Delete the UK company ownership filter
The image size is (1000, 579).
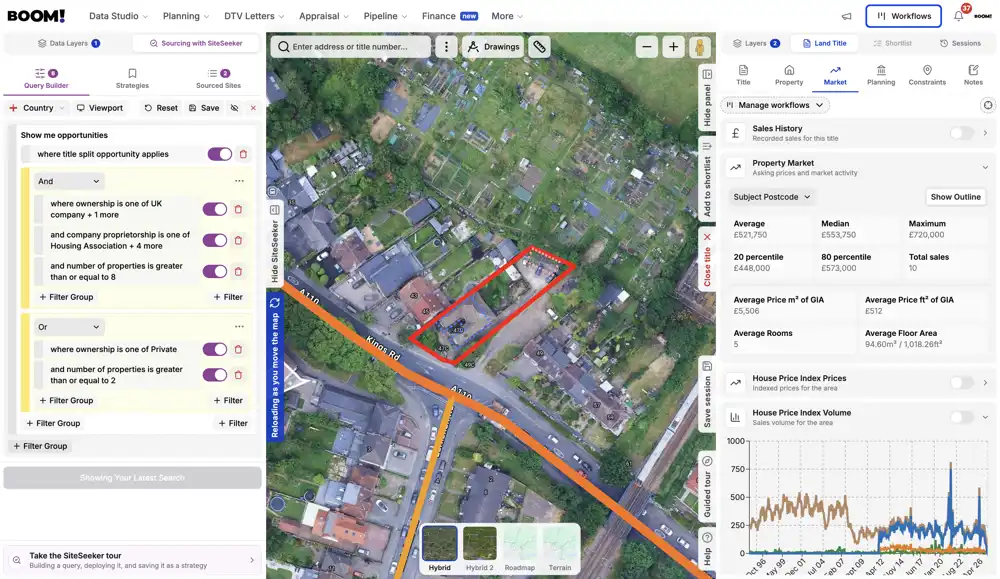click(x=239, y=209)
